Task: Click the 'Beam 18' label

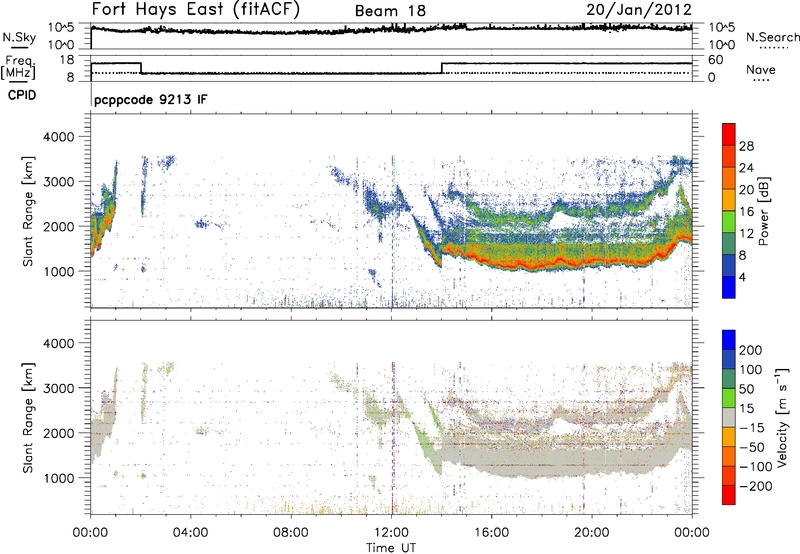Action: tap(390, 11)
